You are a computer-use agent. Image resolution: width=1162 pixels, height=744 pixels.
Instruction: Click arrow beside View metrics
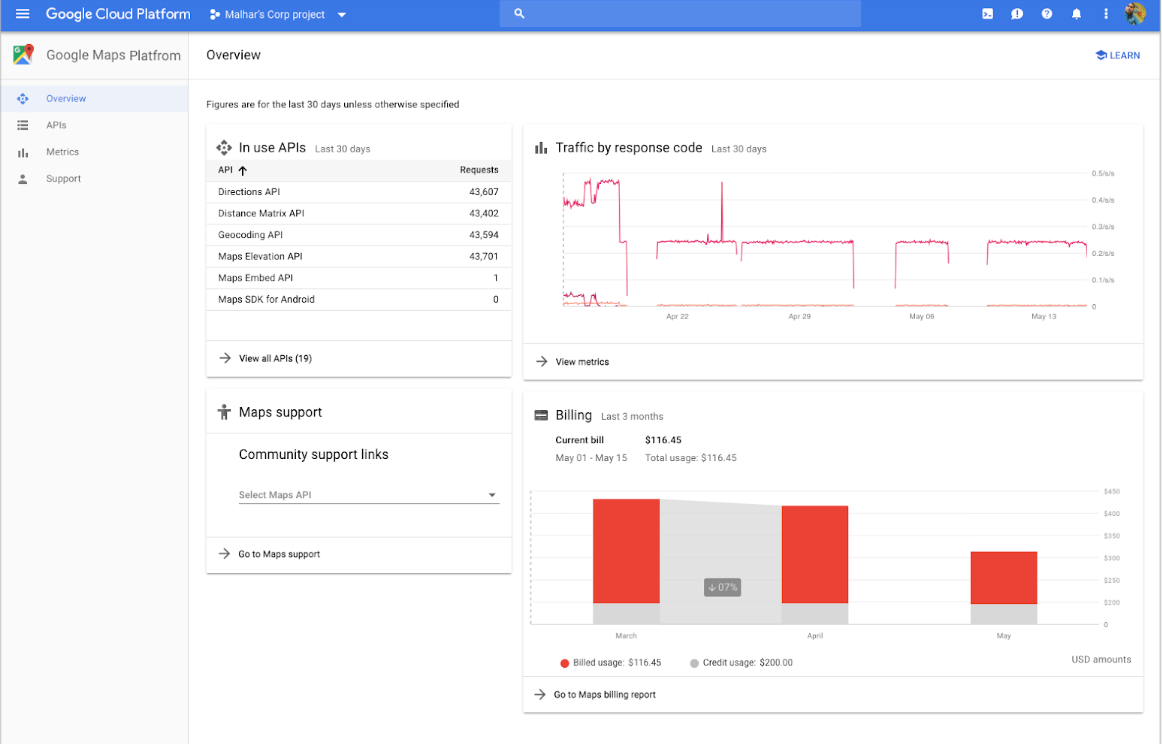(x=542, y=362)
